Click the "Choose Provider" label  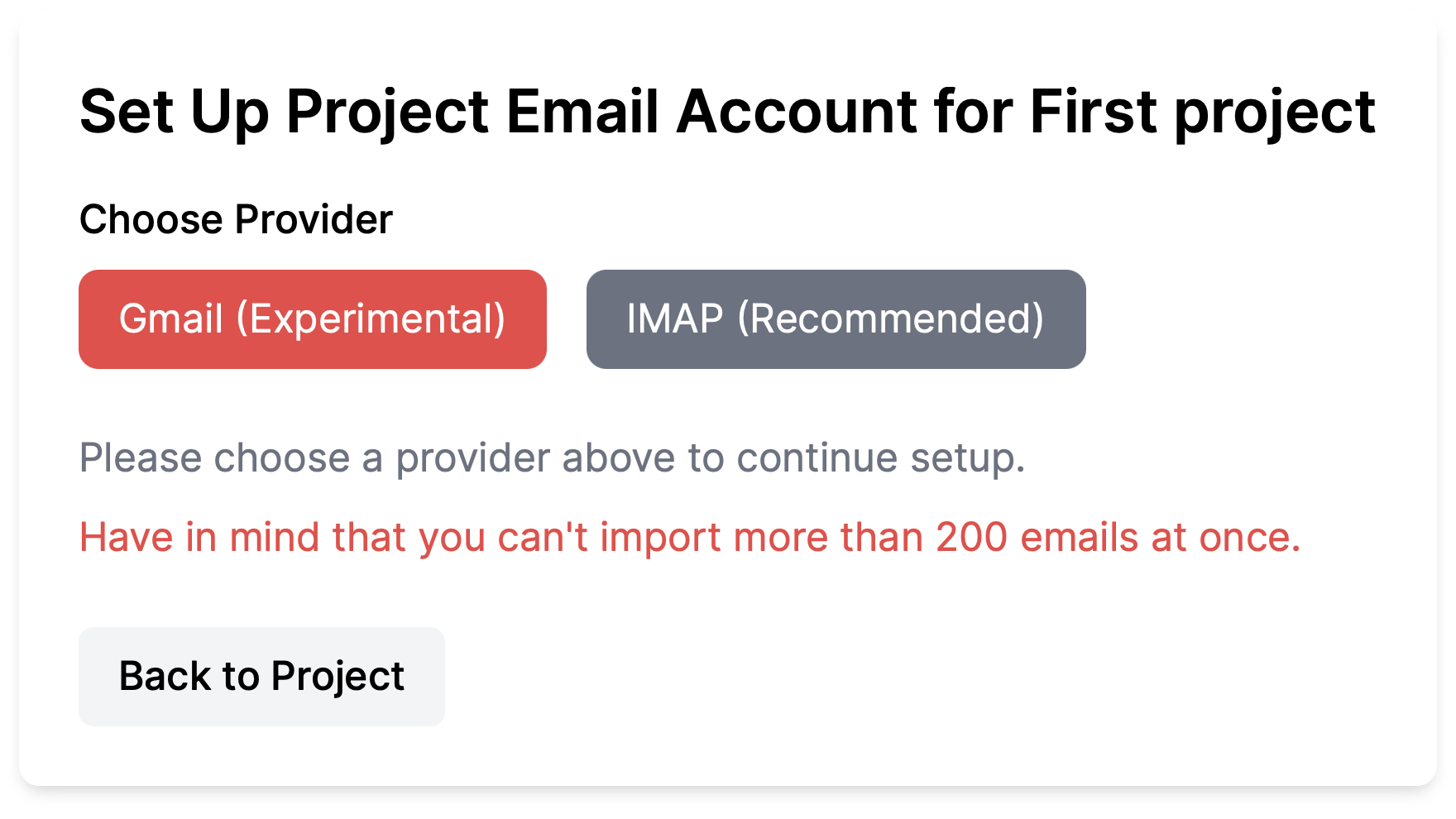coord(236,220)
